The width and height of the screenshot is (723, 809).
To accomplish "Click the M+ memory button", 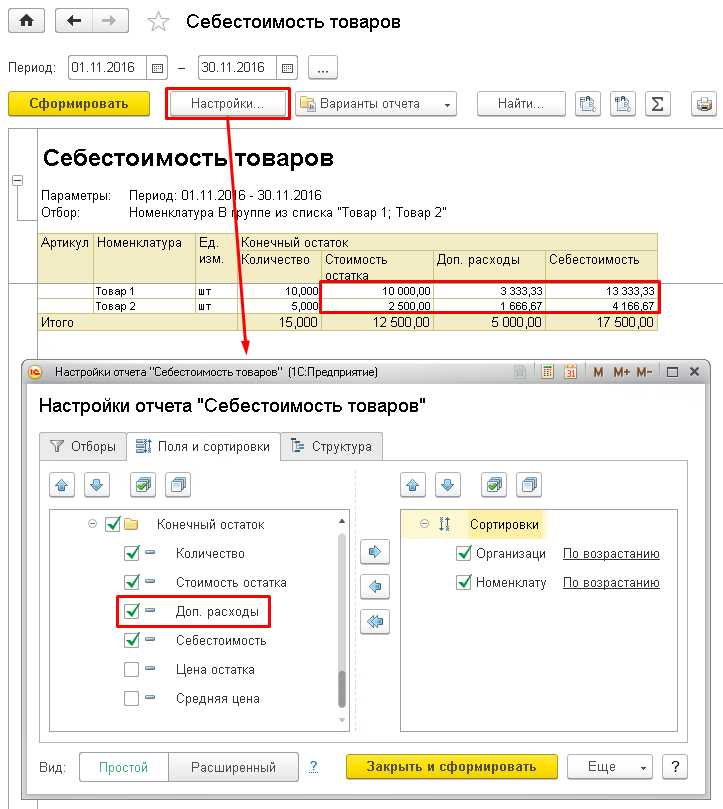I will point(621,372).
